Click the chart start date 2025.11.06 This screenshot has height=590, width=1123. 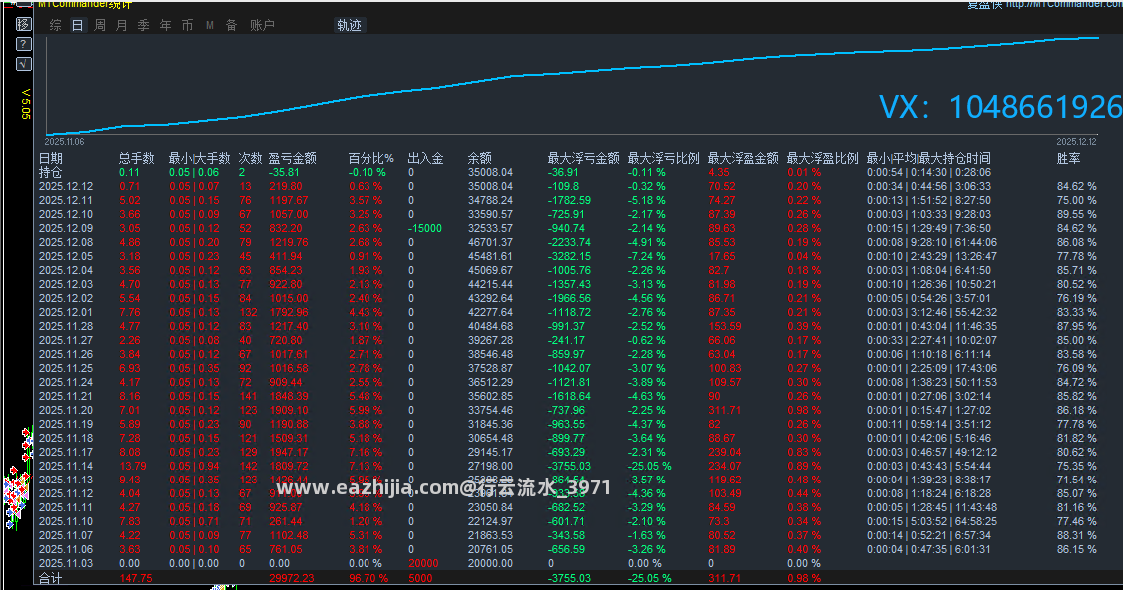point(64,142)
